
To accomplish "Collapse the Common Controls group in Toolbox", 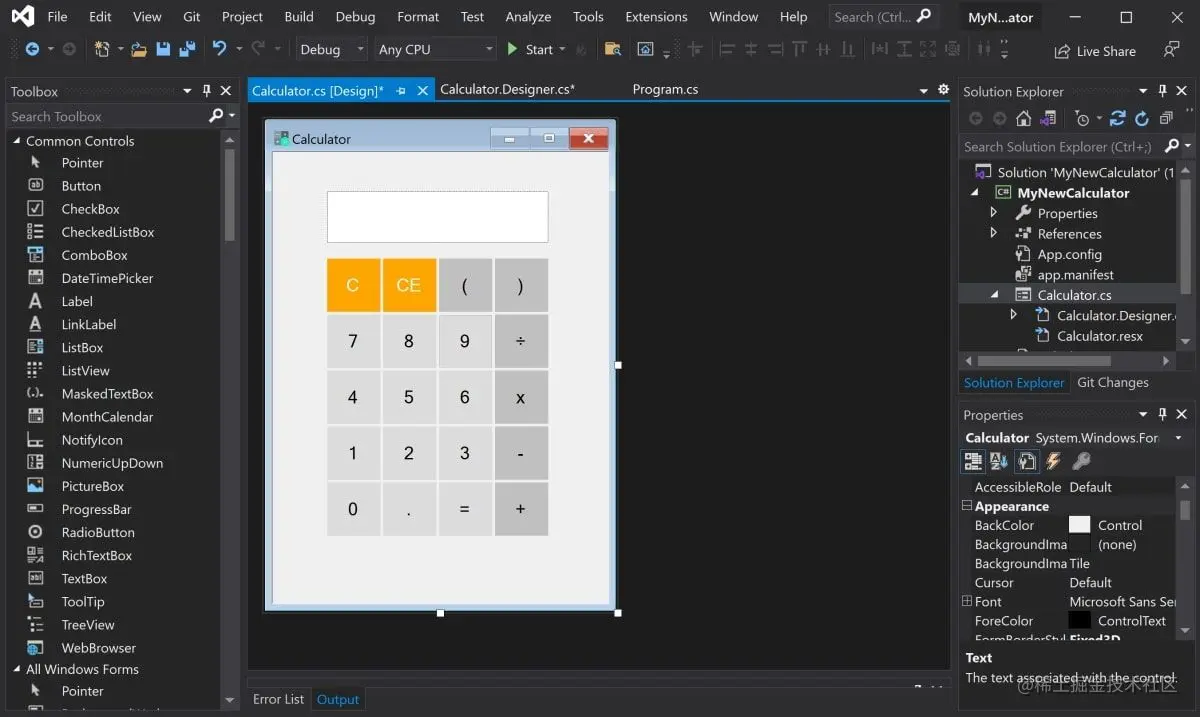I will coord(15,141).
